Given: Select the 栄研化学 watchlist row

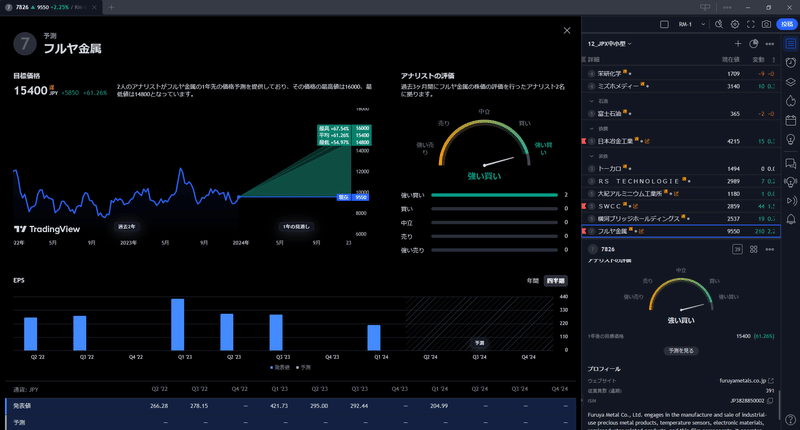Looking at the screenshot, I should coord(681,73).
